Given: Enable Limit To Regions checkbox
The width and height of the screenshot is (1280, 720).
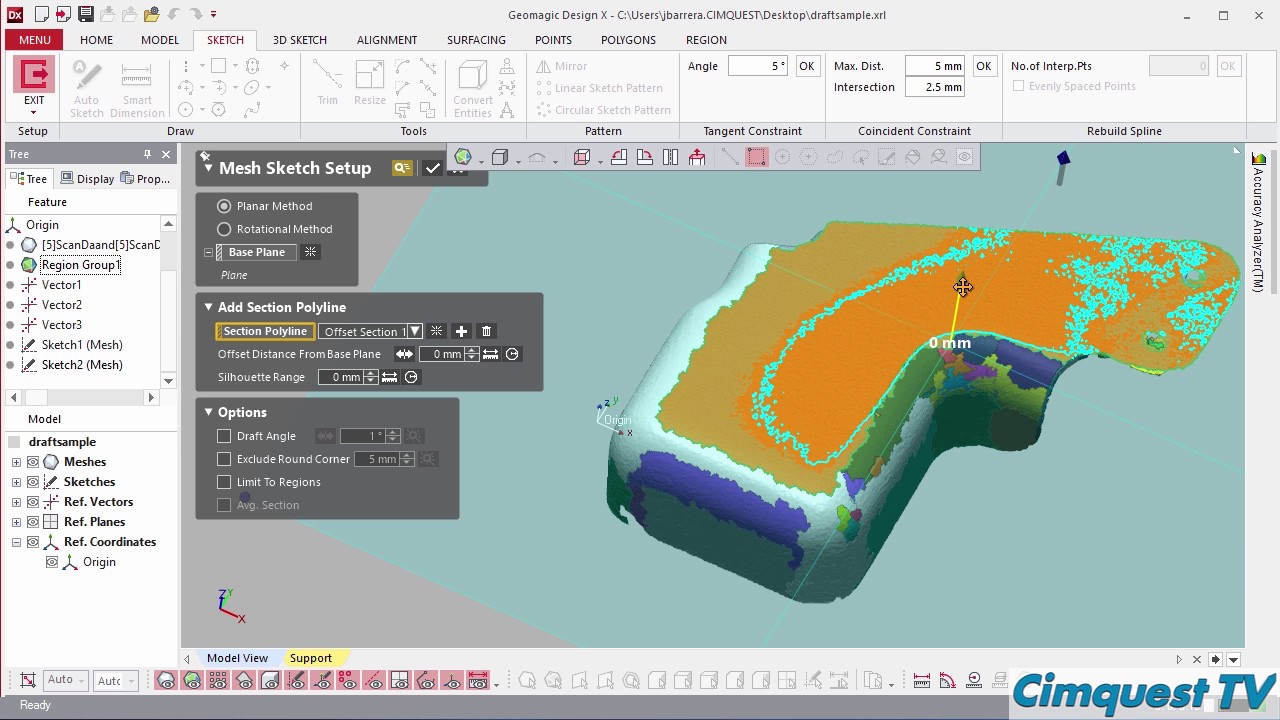Looking at the screenshot, I should click(224, 482).
